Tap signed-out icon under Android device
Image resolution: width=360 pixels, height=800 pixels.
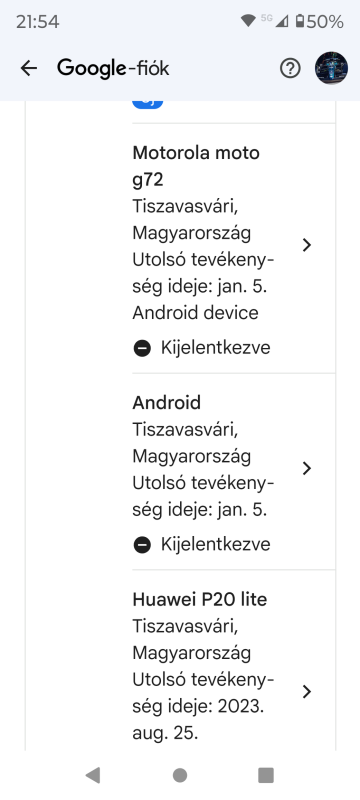pos(142,545)
